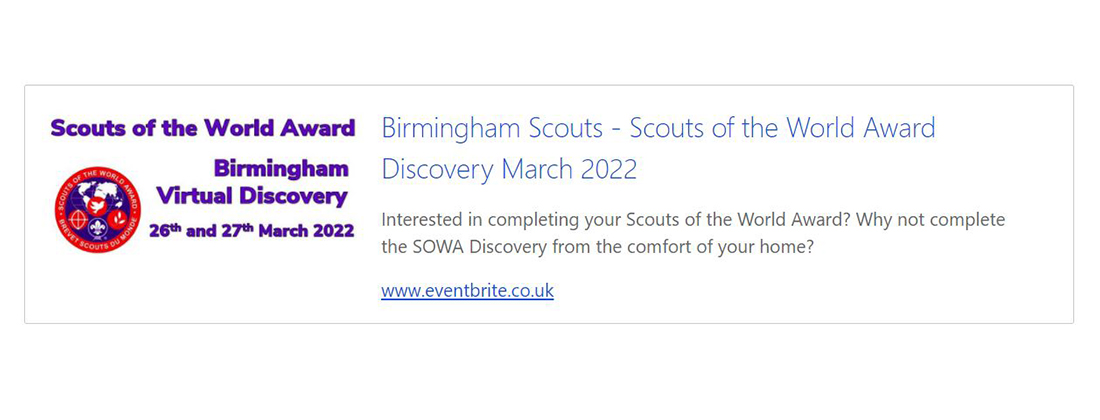Click the plant leaf icon in the badge
Image resolution: width=1100 pixels, height=420 pixels.
[x=118, y=217]
